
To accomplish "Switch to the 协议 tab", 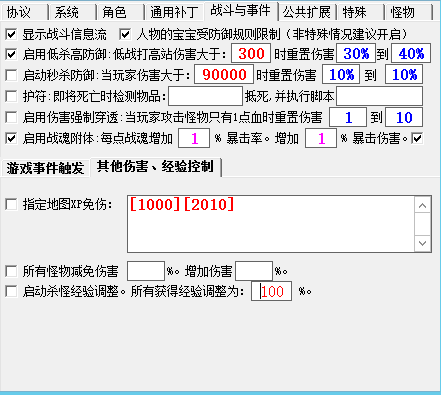I will point(24,13).
